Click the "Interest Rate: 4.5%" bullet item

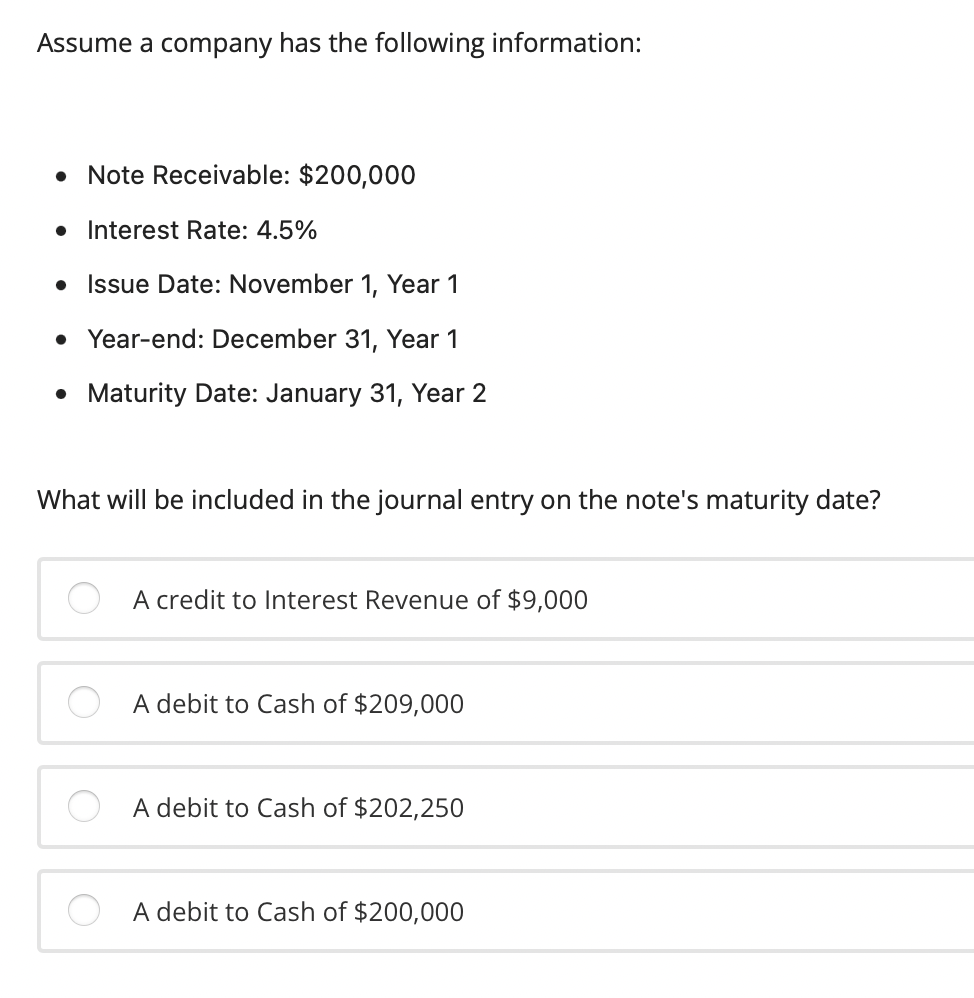202,230
